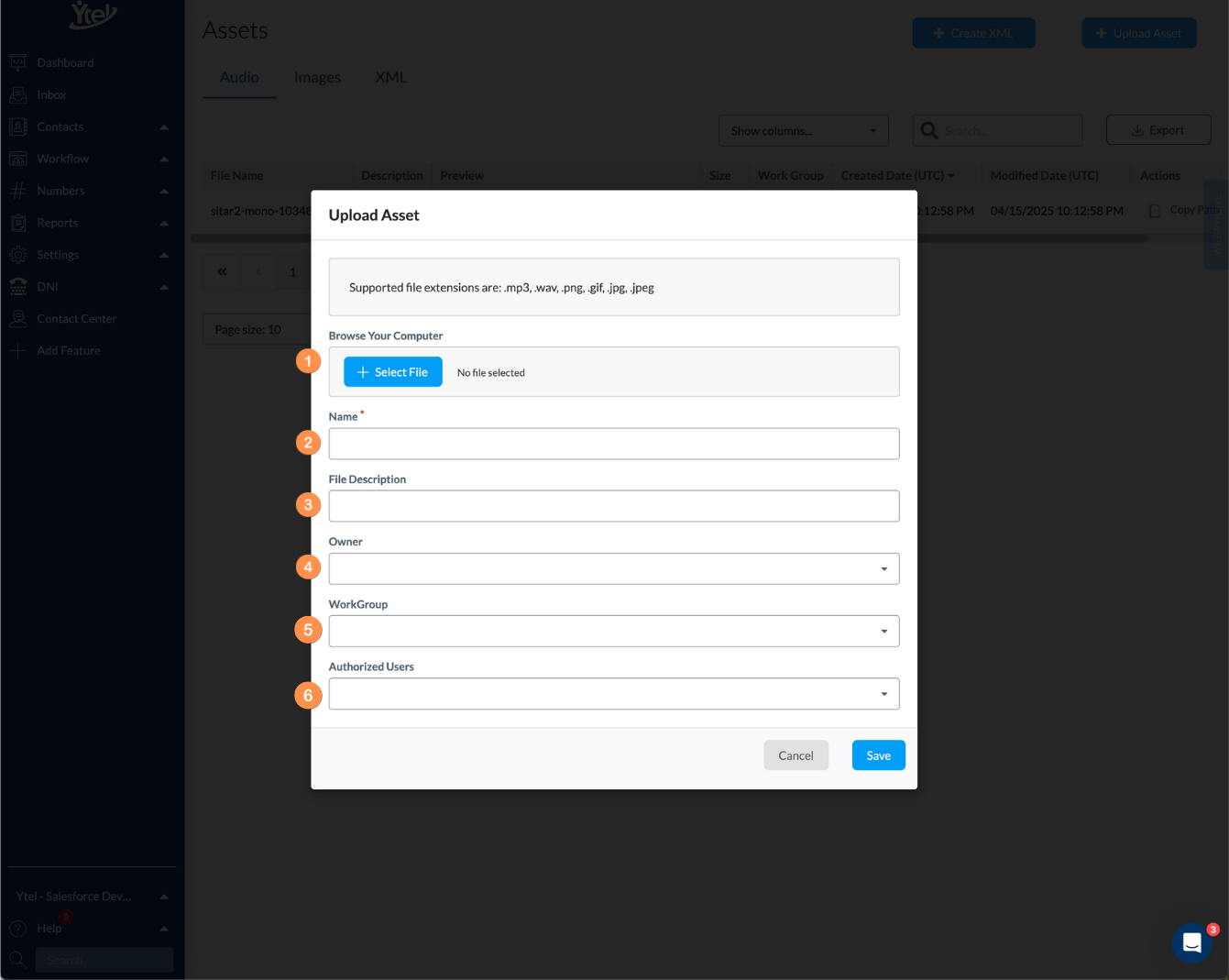Click the Workflow sidebar icon
The height and width of the screenshot is (980, 1229).
pos(17,159)
